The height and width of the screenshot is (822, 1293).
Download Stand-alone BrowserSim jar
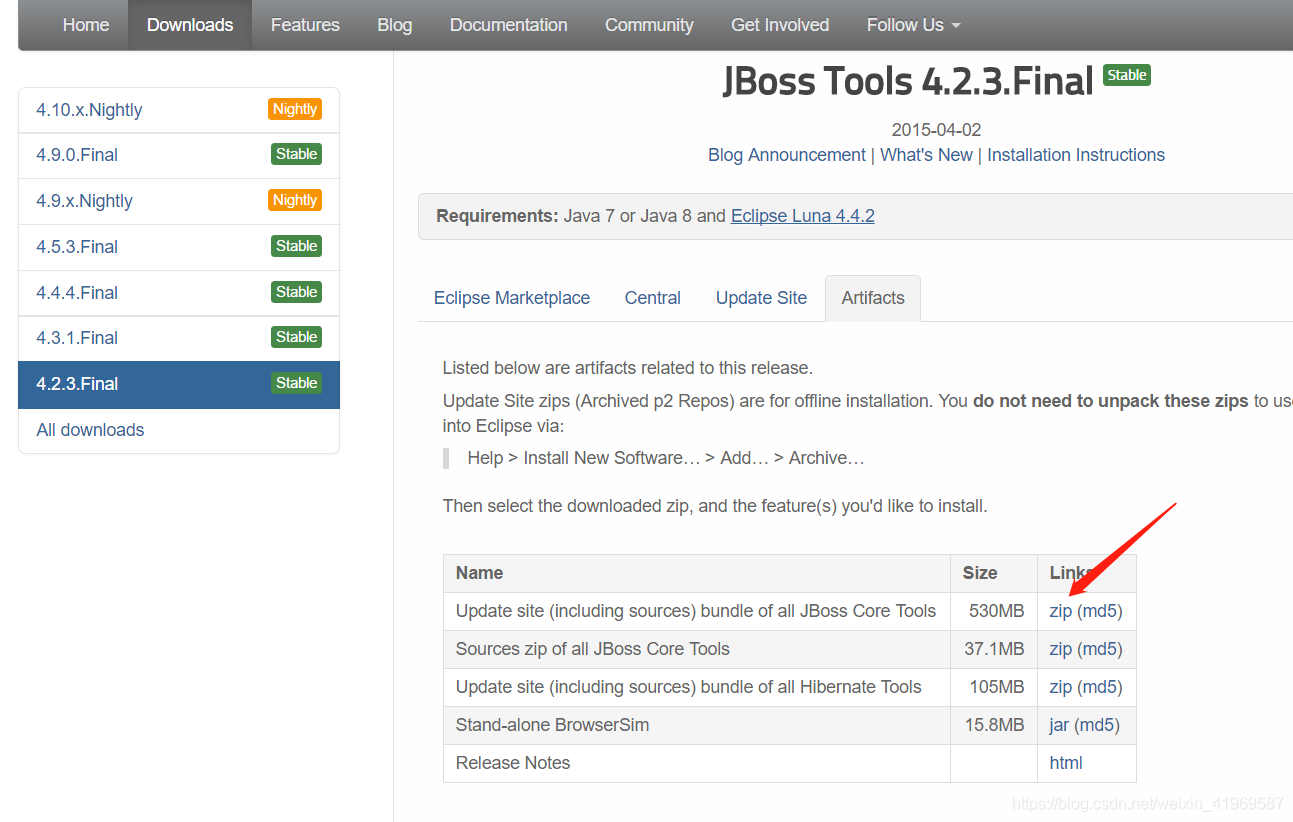pos(1059,725)
